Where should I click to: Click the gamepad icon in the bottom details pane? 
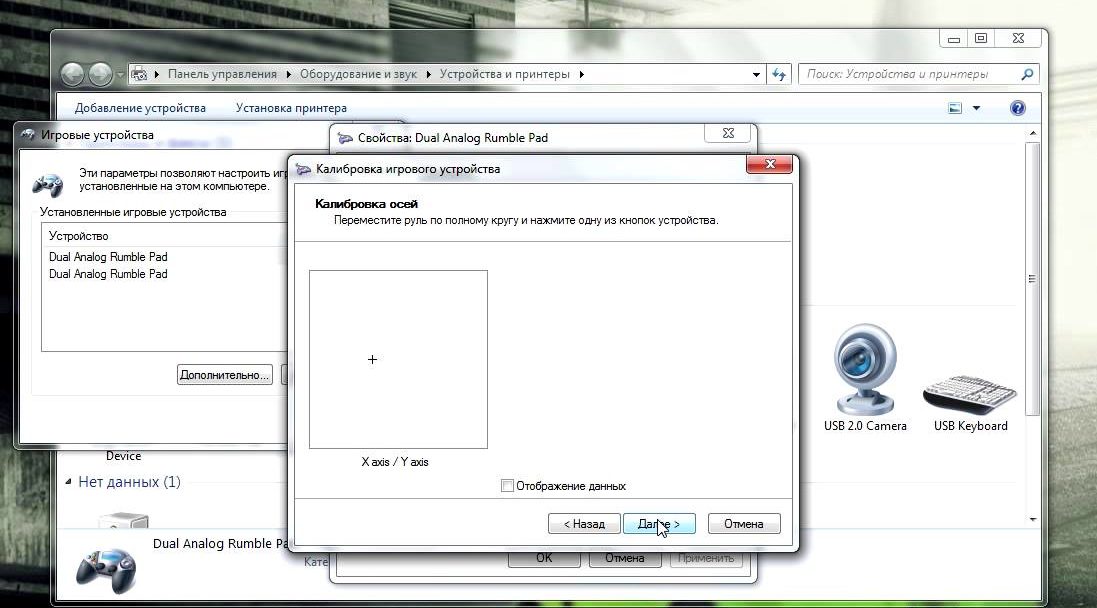[x=106, y=567]
